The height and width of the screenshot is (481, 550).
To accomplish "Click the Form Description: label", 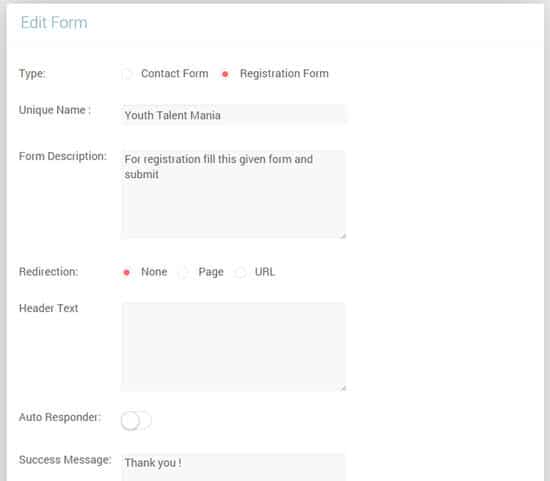I will tap(63, 156).
